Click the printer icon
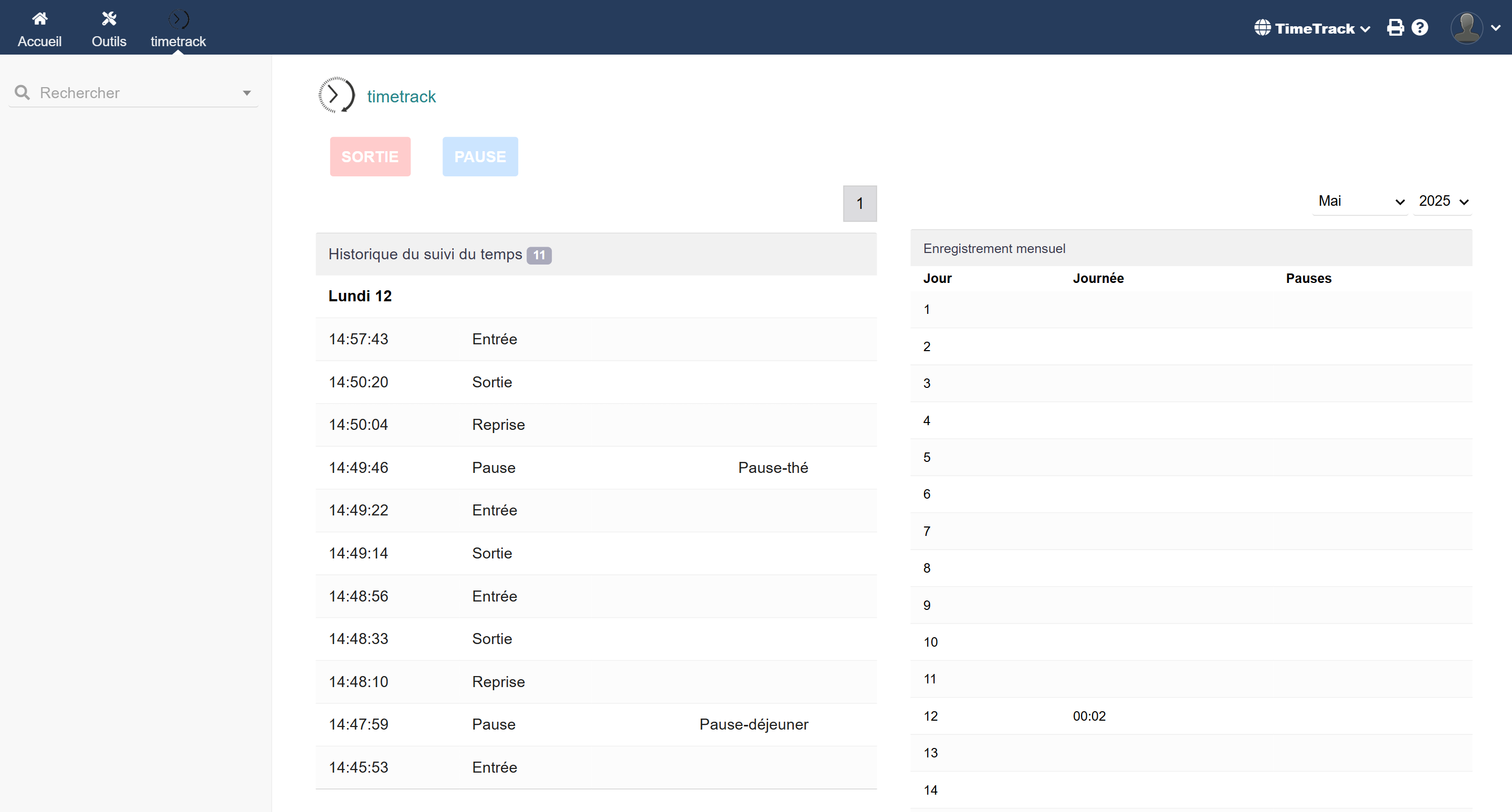 [x=1395, y=28]
